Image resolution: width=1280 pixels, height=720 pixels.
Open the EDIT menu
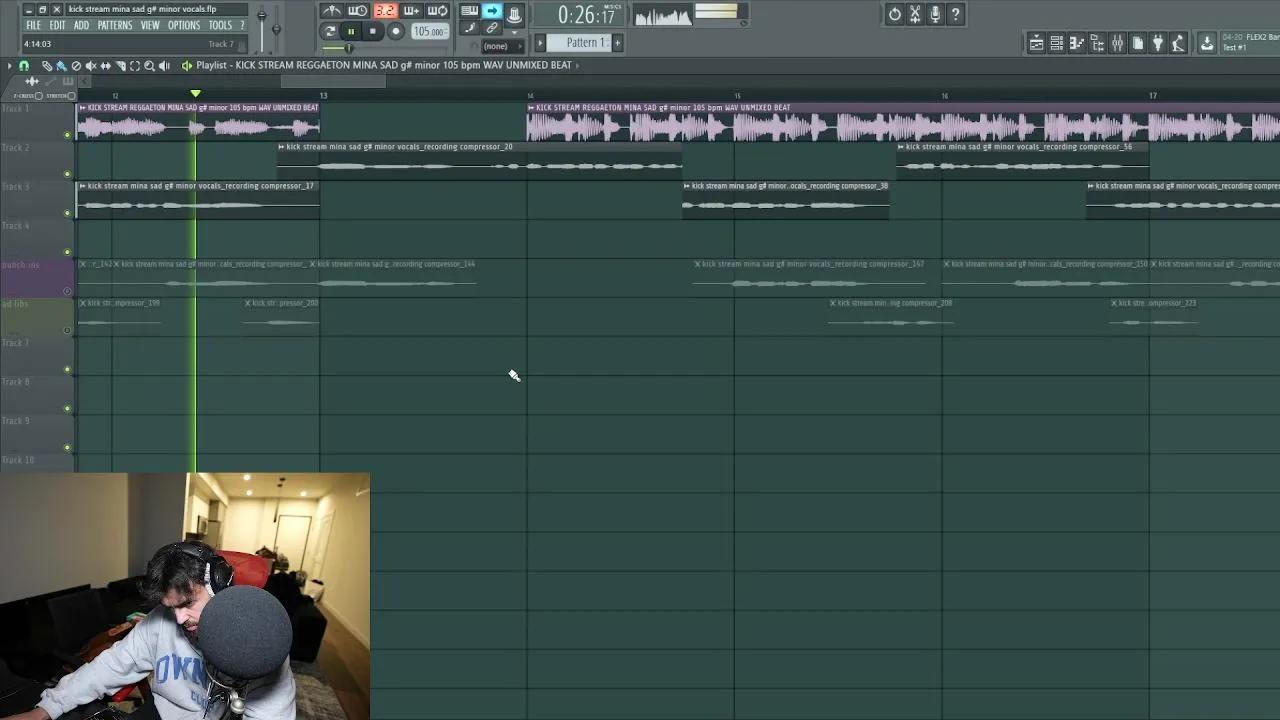[x=57, y=25]
